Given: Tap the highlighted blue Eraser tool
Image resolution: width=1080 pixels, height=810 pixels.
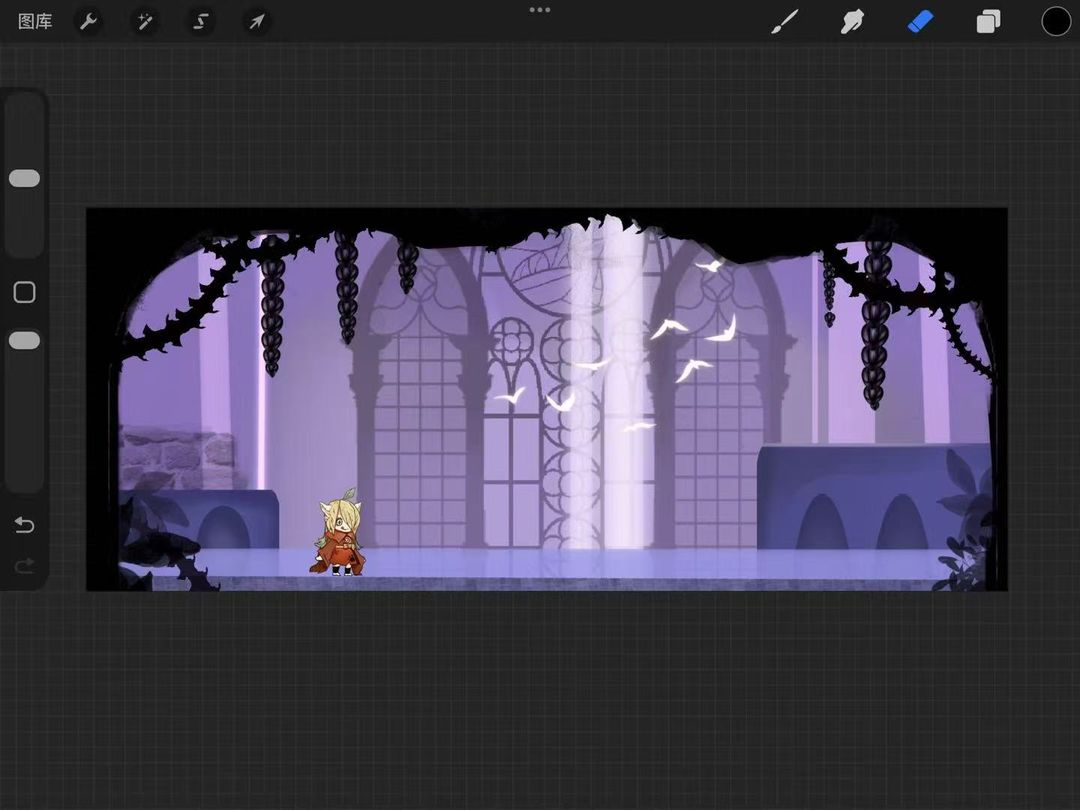Looking at the screenshot, I should click(x=920, y=21).
